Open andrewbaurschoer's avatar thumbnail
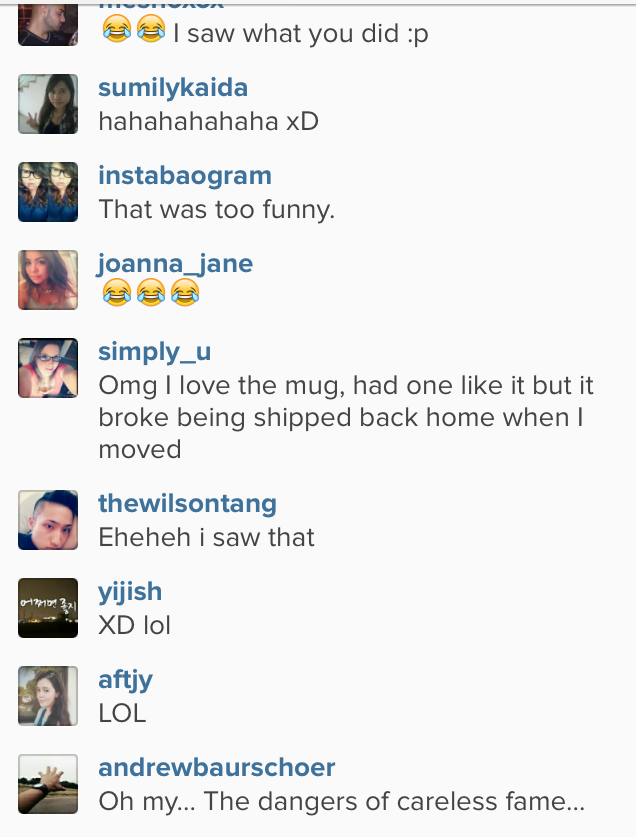Image resolution: width=636 pixels, height=837 pixels. point(48,784)
